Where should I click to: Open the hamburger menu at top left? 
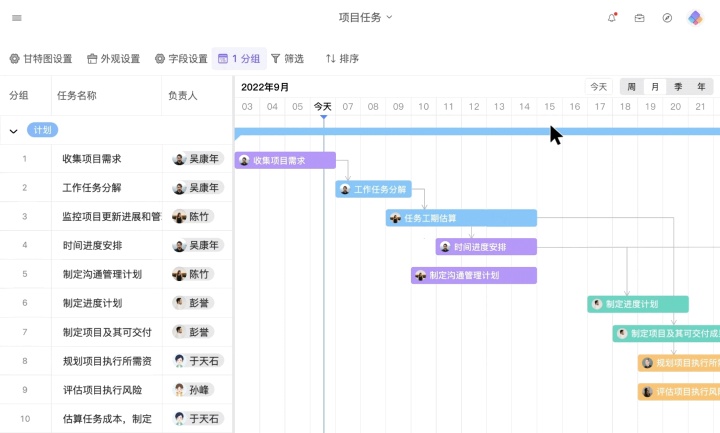coord(16,17)
